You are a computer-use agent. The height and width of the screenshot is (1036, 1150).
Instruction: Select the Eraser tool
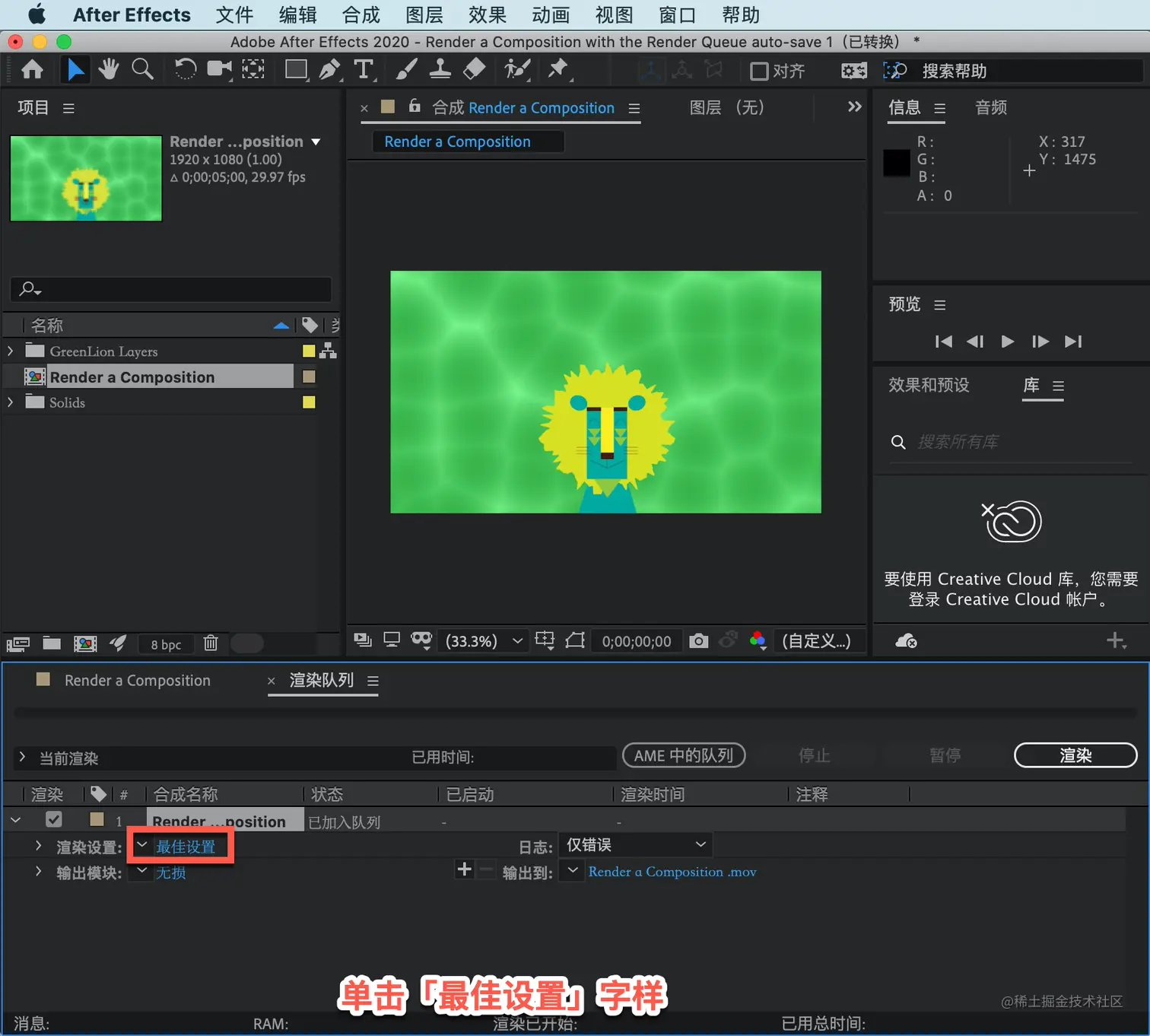474,69
